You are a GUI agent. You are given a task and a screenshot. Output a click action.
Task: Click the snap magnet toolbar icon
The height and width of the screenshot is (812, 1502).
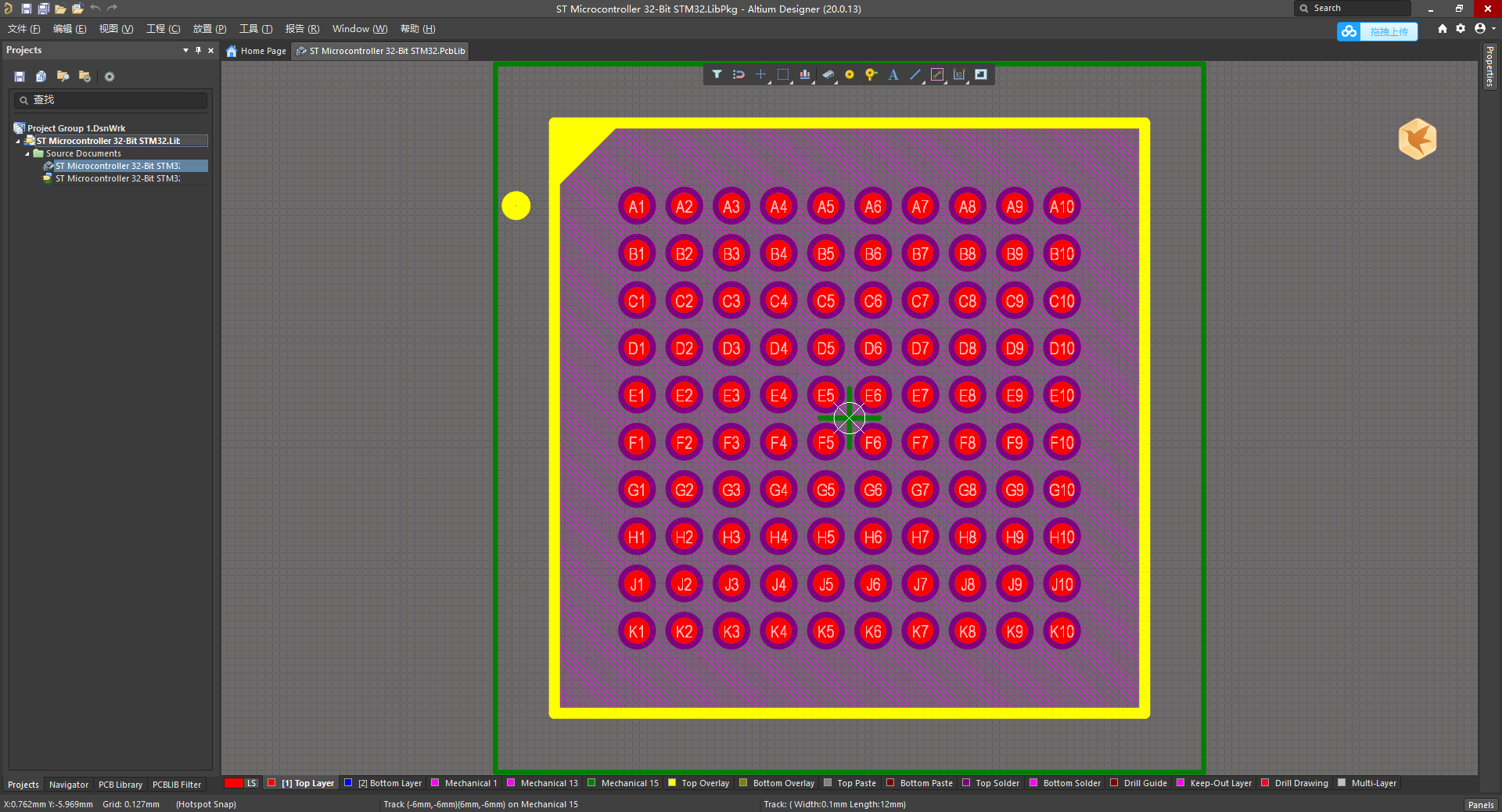tap(738, 74)
